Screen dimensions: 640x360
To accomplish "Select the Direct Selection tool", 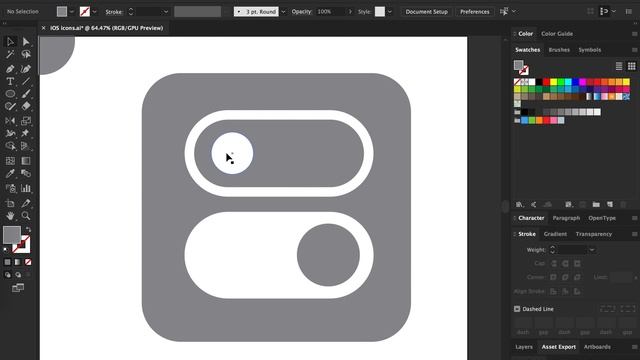I will [x=26, y=42].
